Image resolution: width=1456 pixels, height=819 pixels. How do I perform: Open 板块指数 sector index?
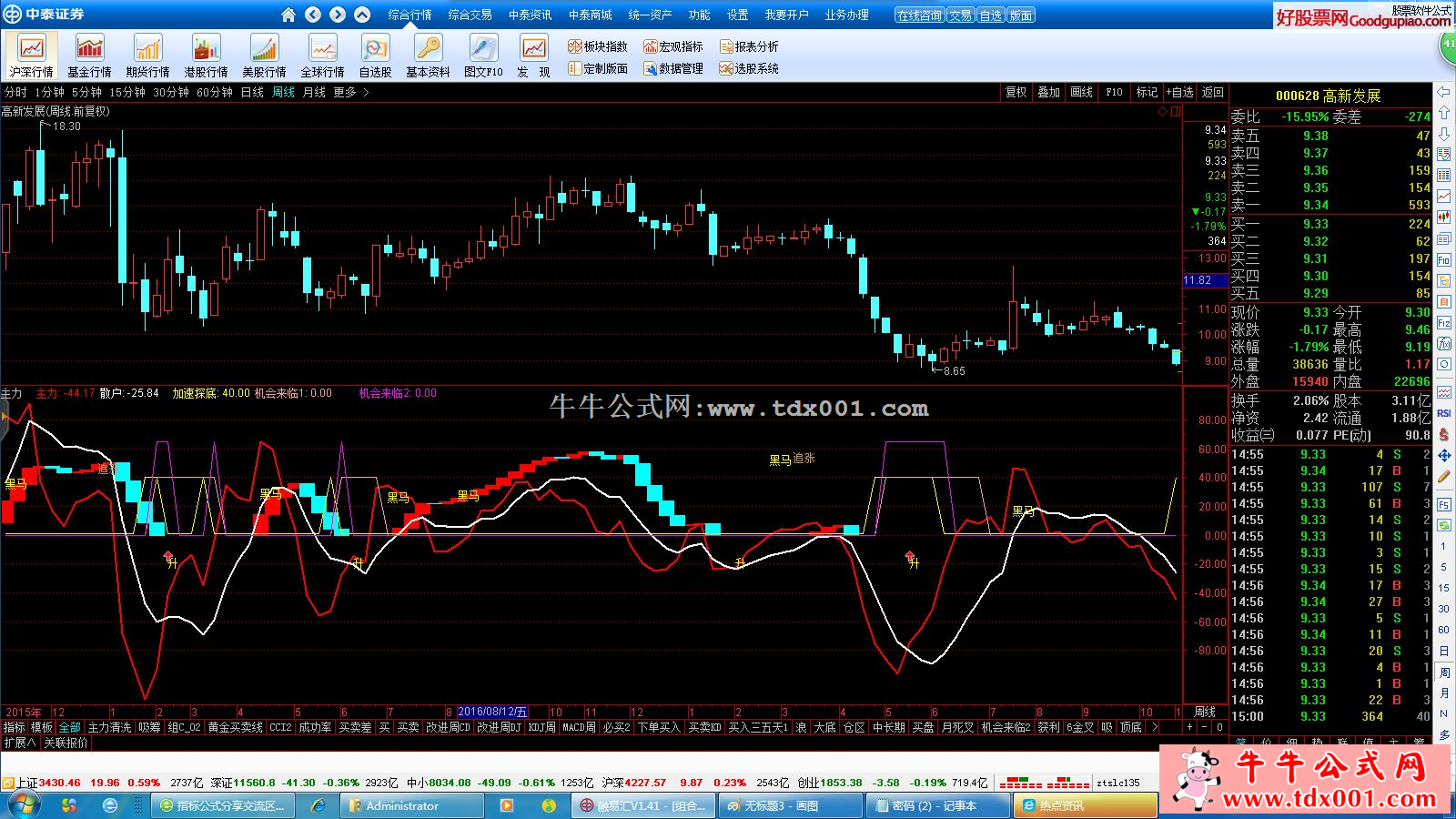(x=598, y=46)
